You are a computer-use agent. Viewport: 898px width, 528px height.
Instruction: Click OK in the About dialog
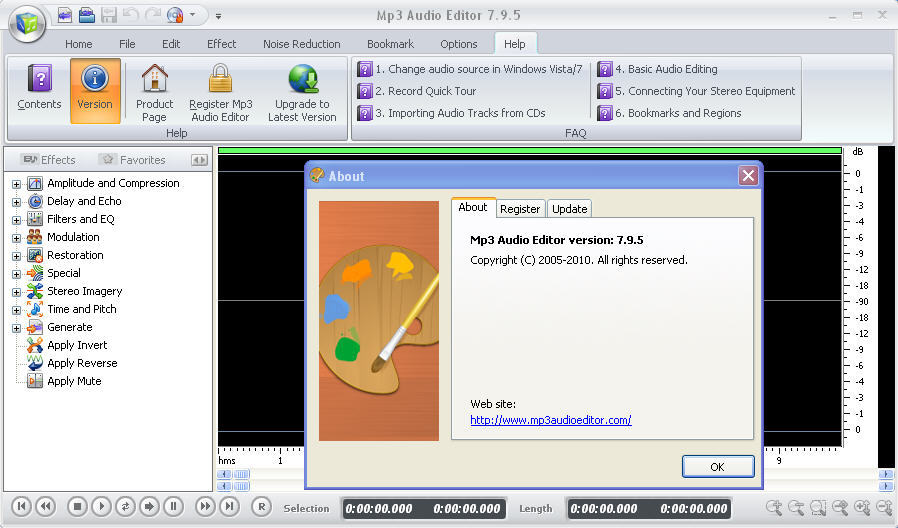[x=718, y=467]
